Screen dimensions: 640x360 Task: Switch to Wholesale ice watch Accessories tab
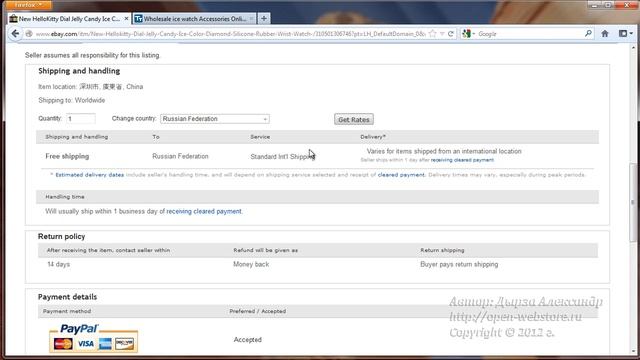click(x=194, y=19)
